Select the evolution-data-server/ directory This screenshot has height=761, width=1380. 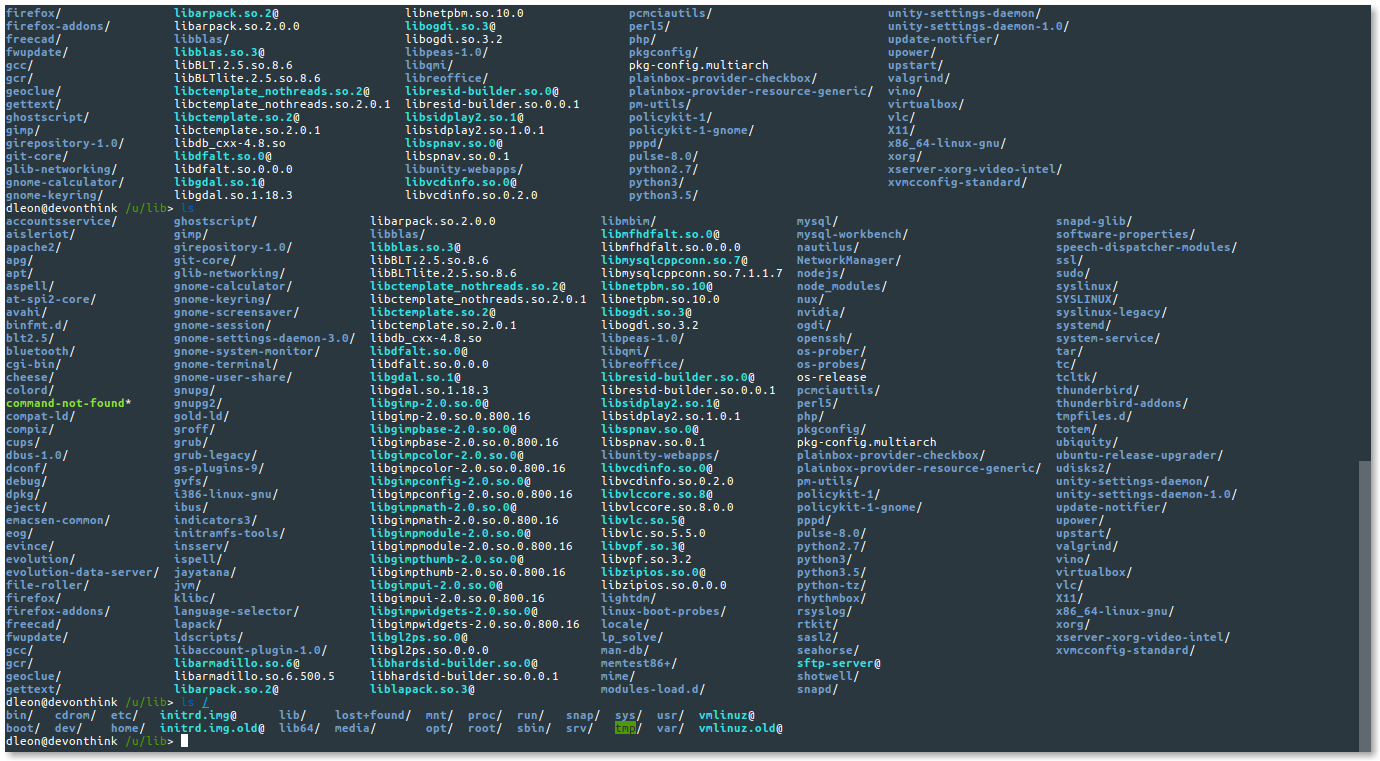tap(83, 572)
